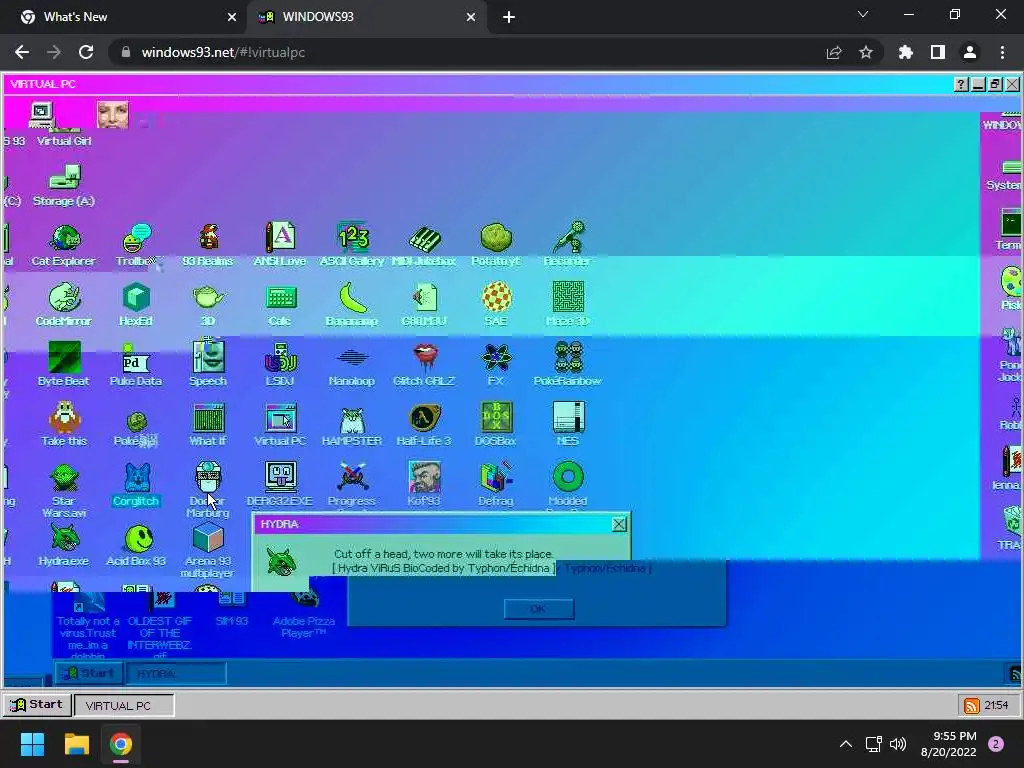Select the inner HYDRA taskbar entry

(176, 673)
